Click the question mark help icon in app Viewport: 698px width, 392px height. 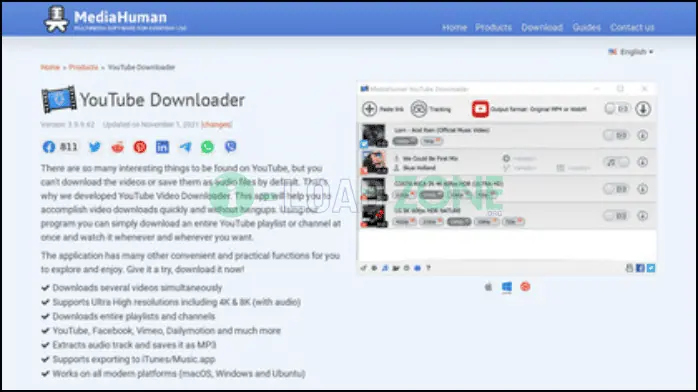point(428,268)
